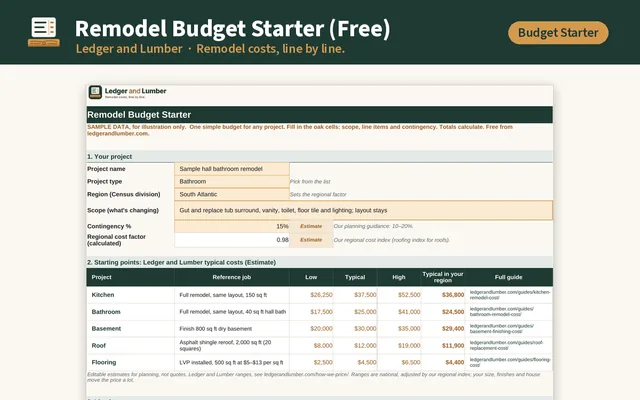Click the Ledger and Lumber banner logo icon

(44, 32)
